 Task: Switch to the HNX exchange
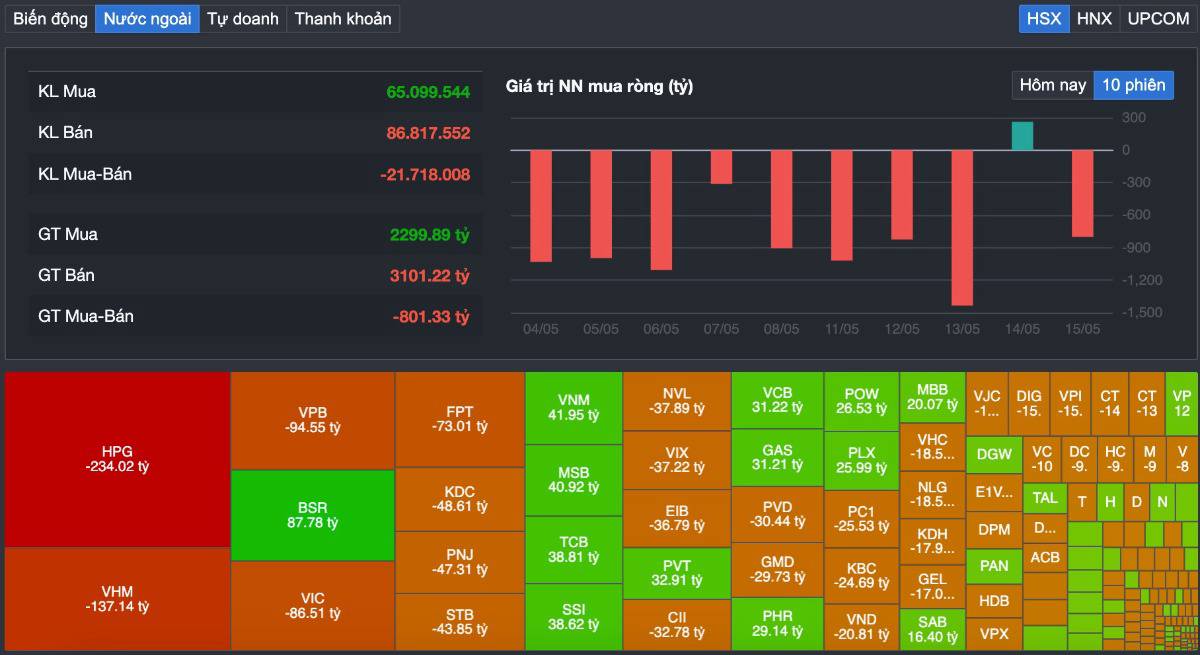coord(1094,18)
